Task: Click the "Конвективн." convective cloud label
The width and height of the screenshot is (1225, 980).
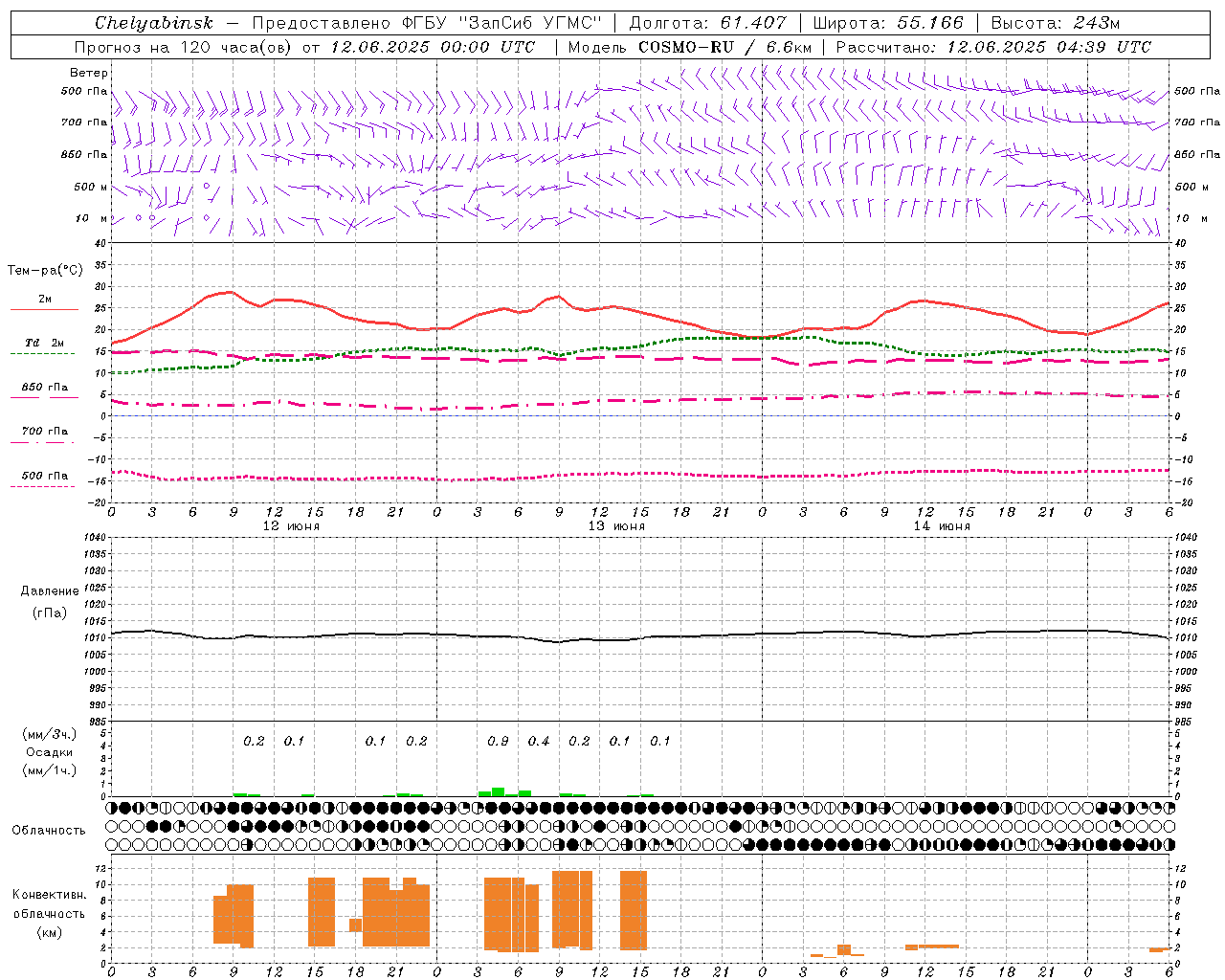Action: tap(50, 895)
